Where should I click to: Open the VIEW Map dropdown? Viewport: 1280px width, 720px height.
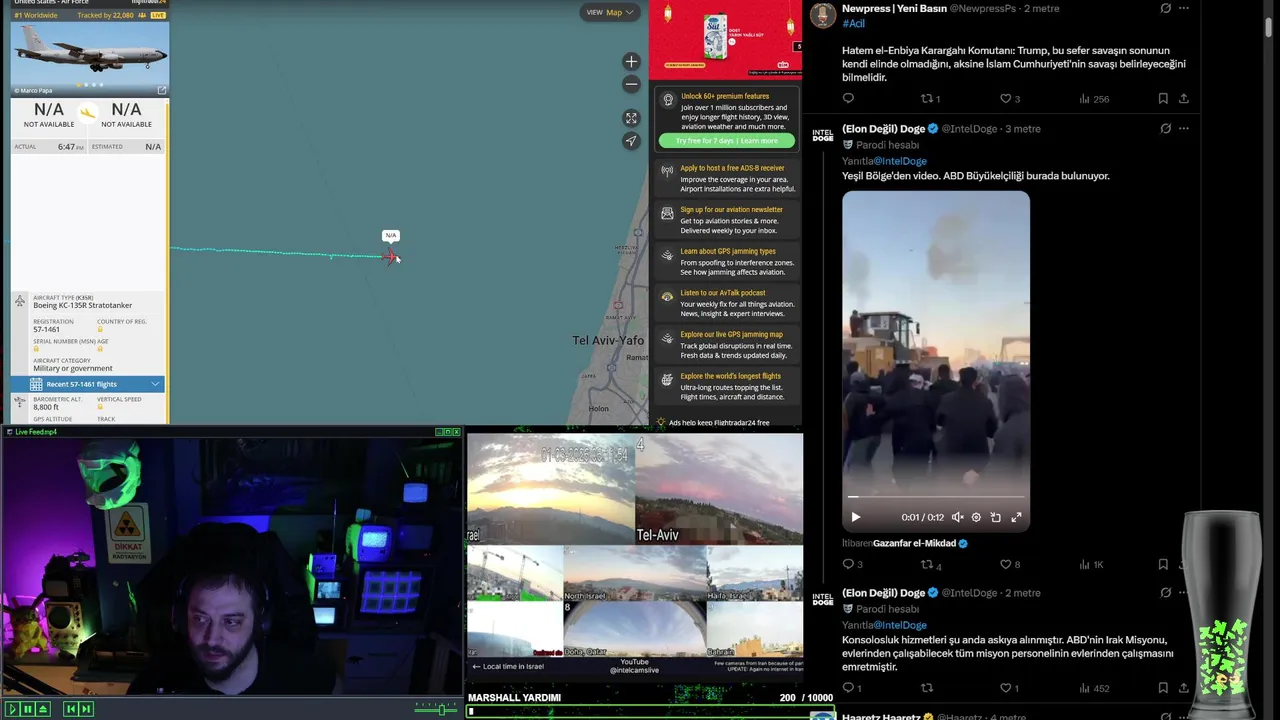pyautogui.click(x=610, y=12)
